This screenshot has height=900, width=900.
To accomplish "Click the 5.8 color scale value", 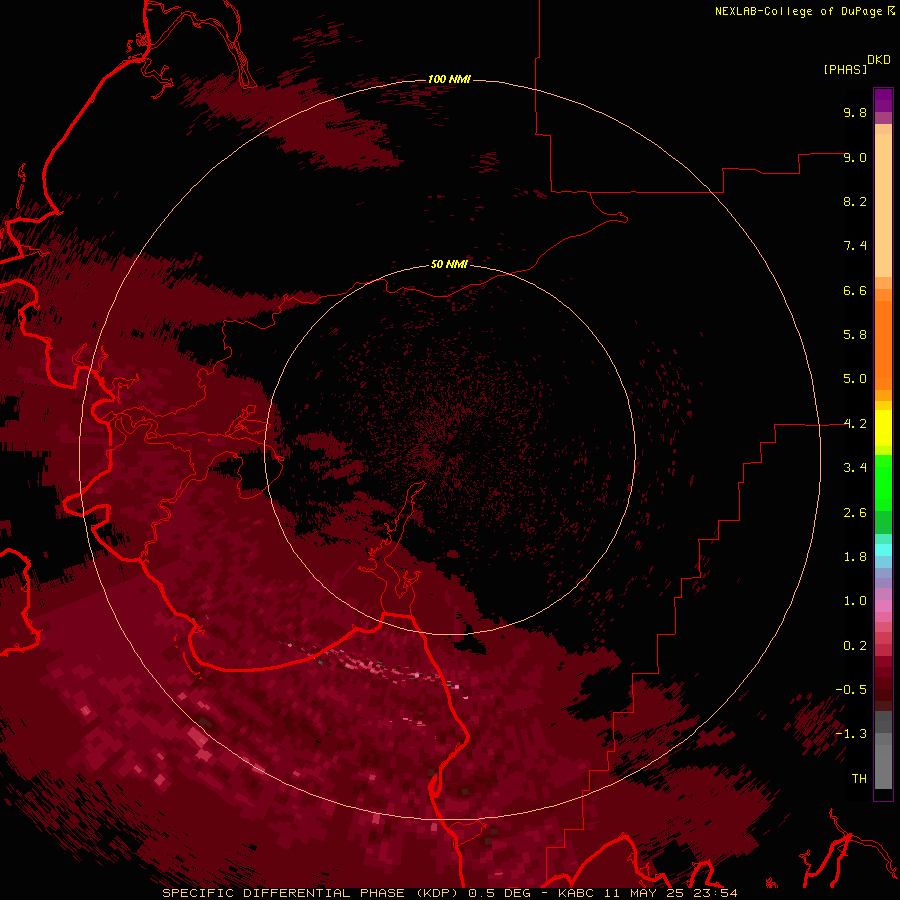I will 855,335.
